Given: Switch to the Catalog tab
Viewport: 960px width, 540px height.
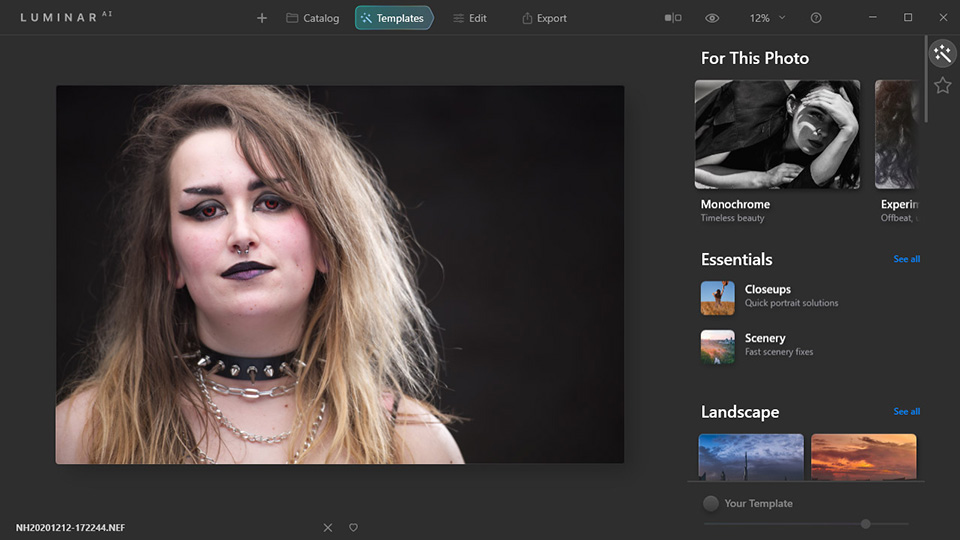Looking at the screenshot, I should pyautogui.click(x=312, y=18).
